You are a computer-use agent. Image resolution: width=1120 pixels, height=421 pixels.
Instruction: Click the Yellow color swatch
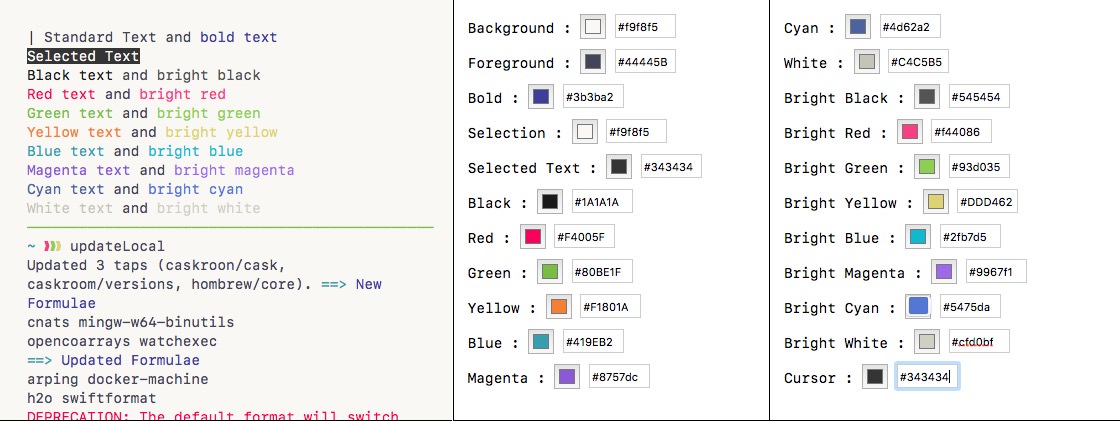pyautogui.click(x=558, y=307)
